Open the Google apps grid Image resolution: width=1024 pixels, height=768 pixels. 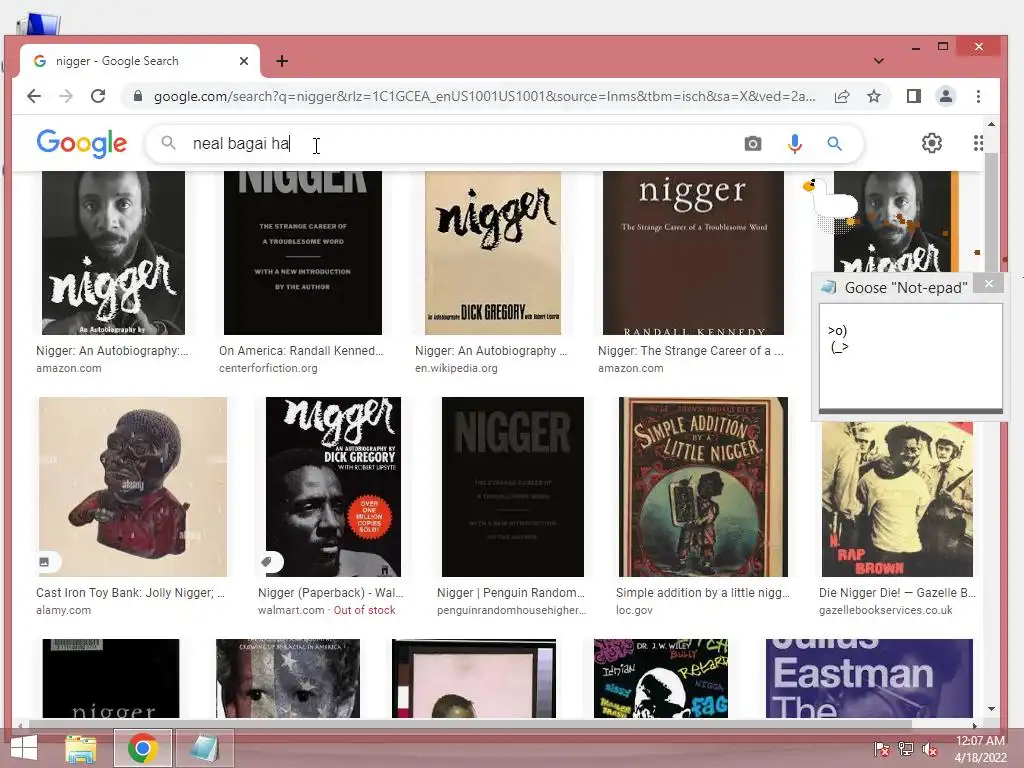978,143
